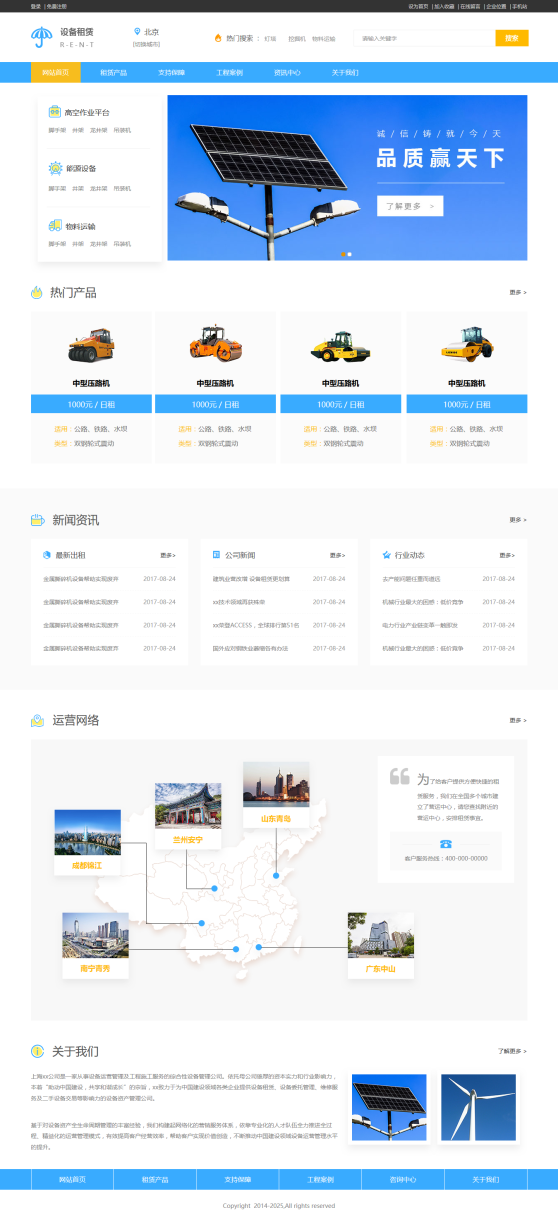Open the 租赁产品 tab in the top navigation
The height and width of the screenshot is (1222, 558).
click(113, 73)
